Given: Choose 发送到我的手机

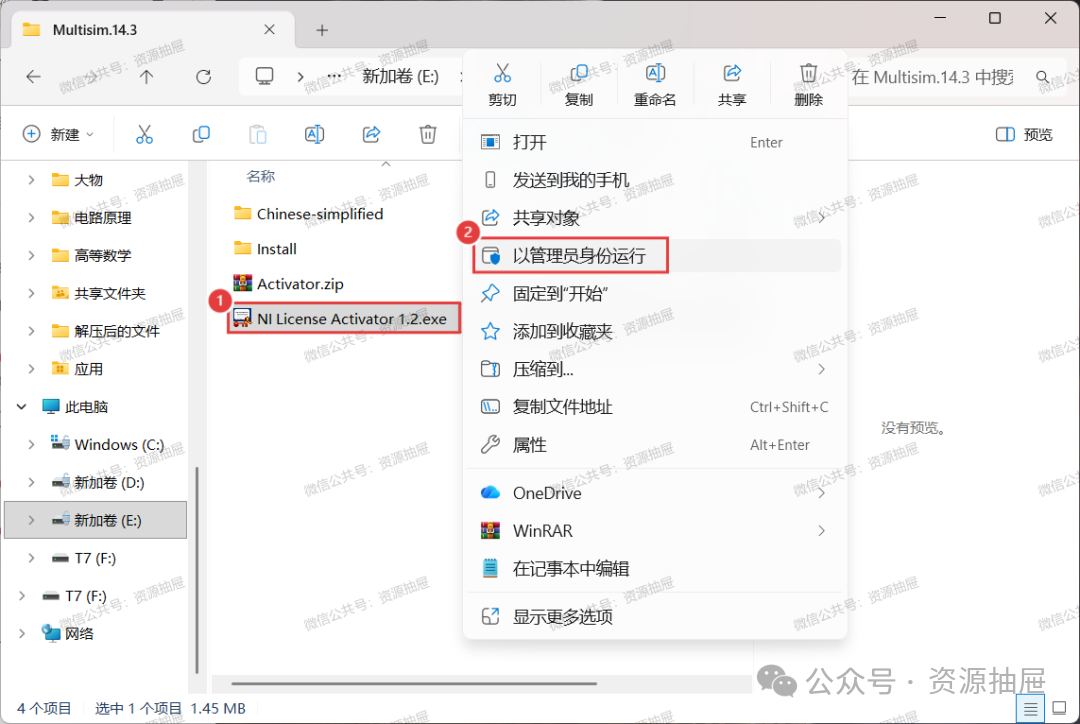Looking at the screenshot, I should coord(655,180).
